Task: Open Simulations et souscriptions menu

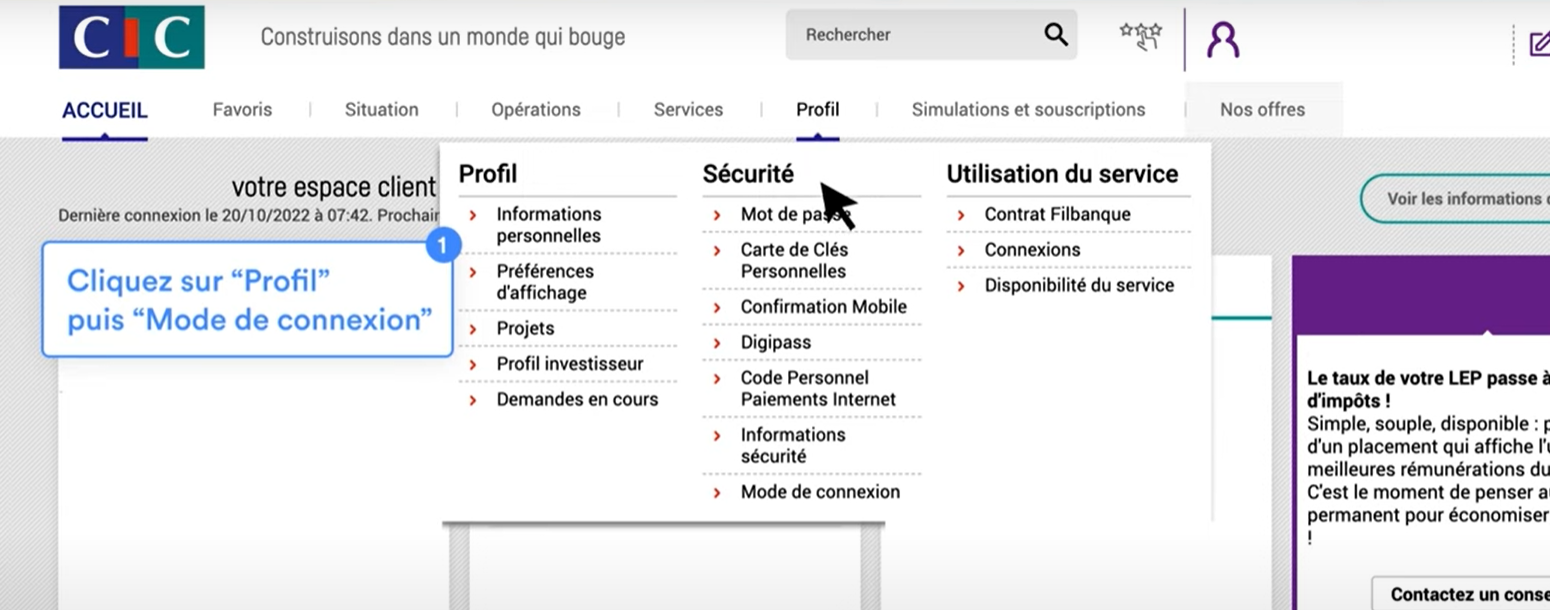Action: pos(1028,110)
